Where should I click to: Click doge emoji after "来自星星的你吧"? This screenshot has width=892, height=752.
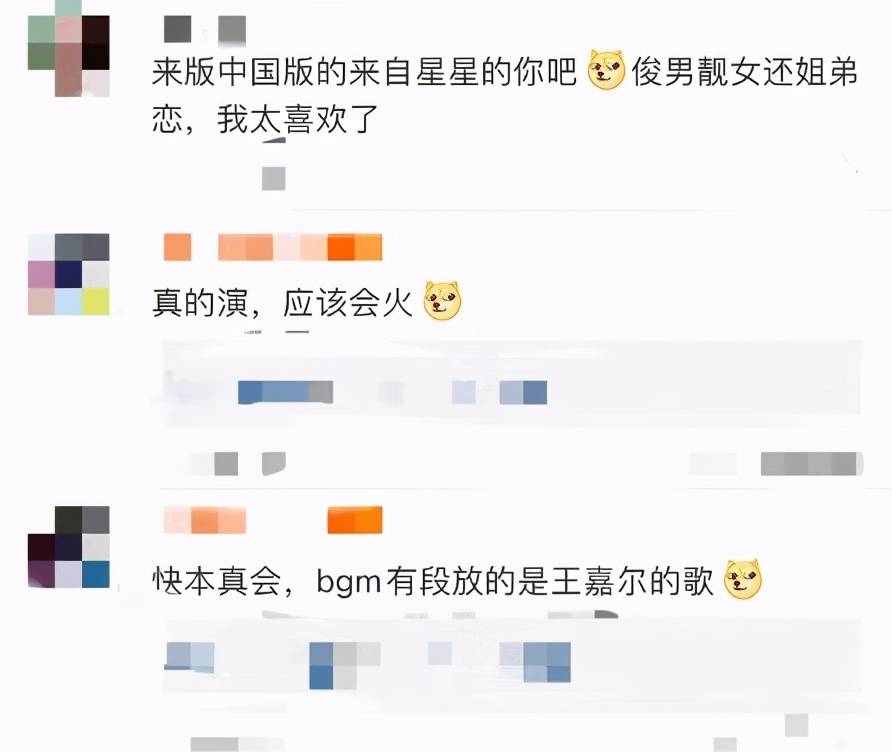(606, 71)
